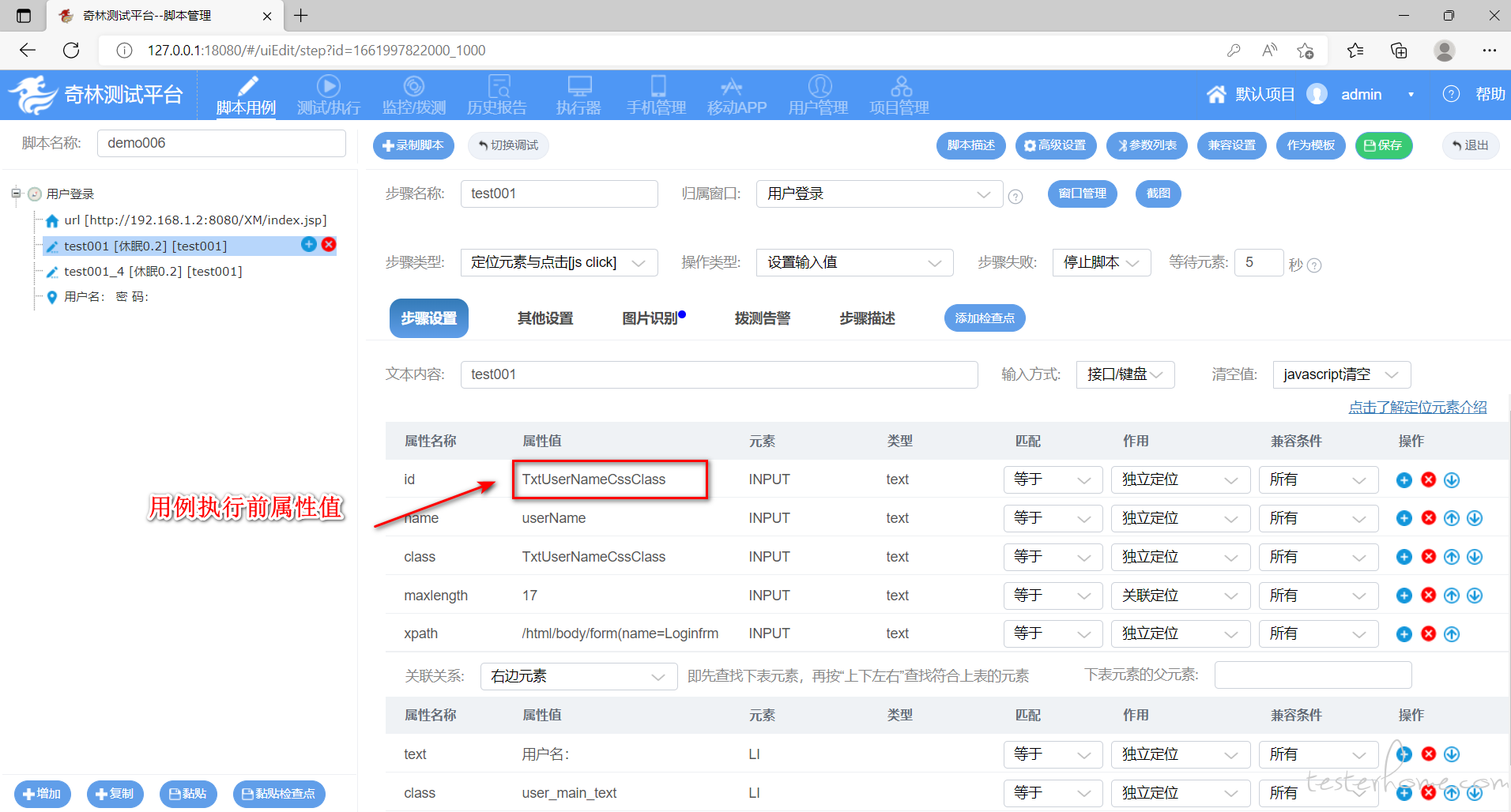Open the 手机管理 navigation tab
Image resolution: width=1511 pixels, height=812 pixels.
pos(657,96)
